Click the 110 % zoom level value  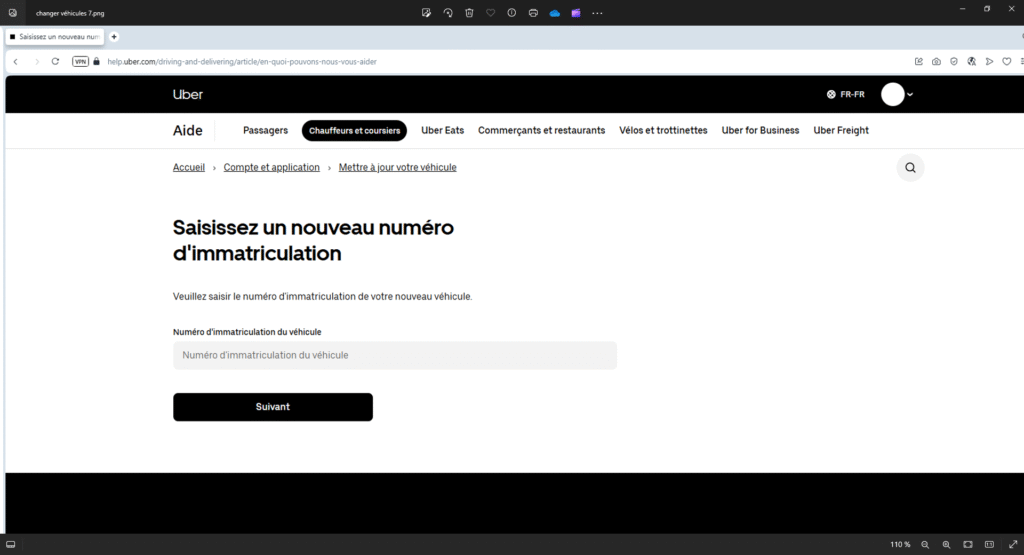coord(900,545)
